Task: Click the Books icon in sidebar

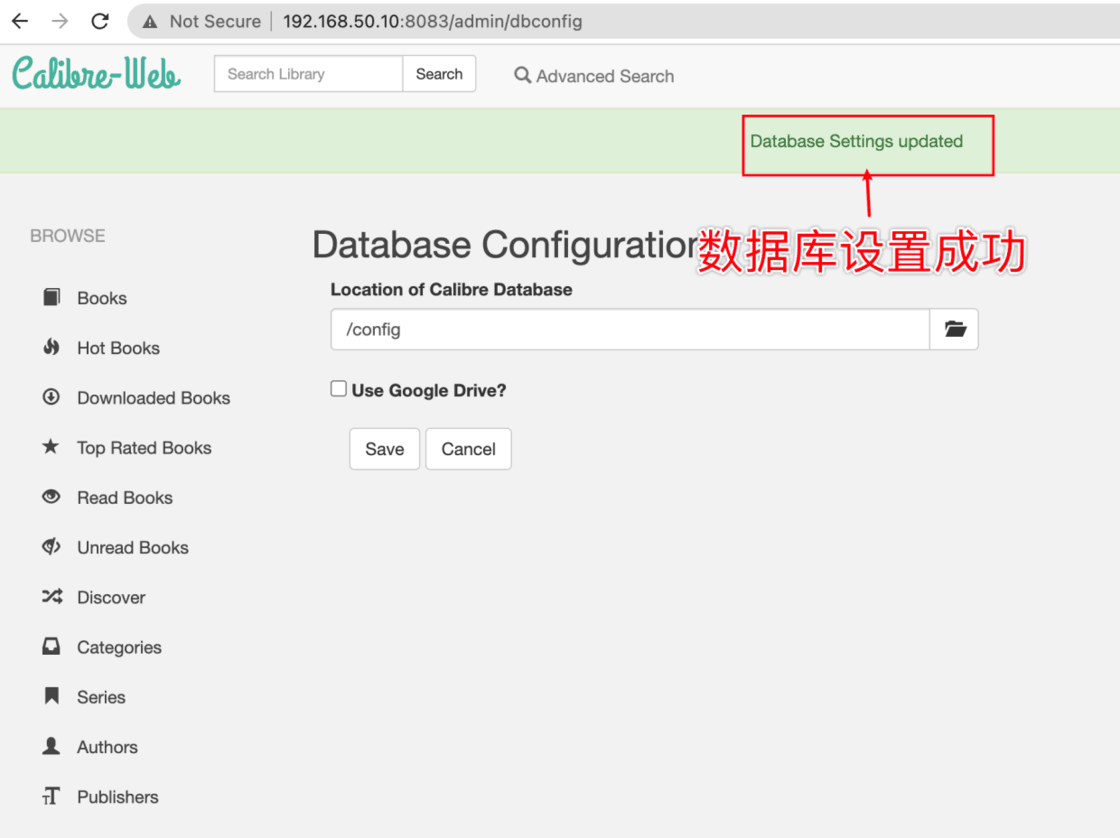Action: click(x=52, y=298)
